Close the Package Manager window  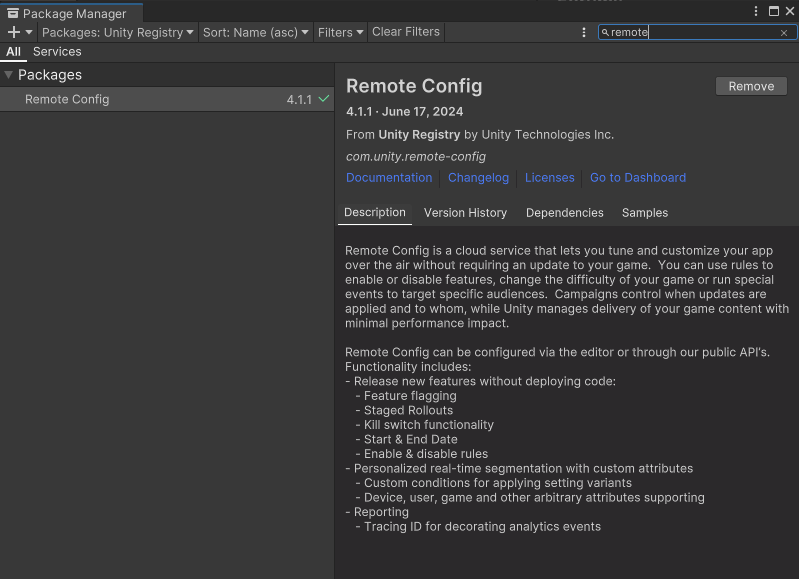790,11
